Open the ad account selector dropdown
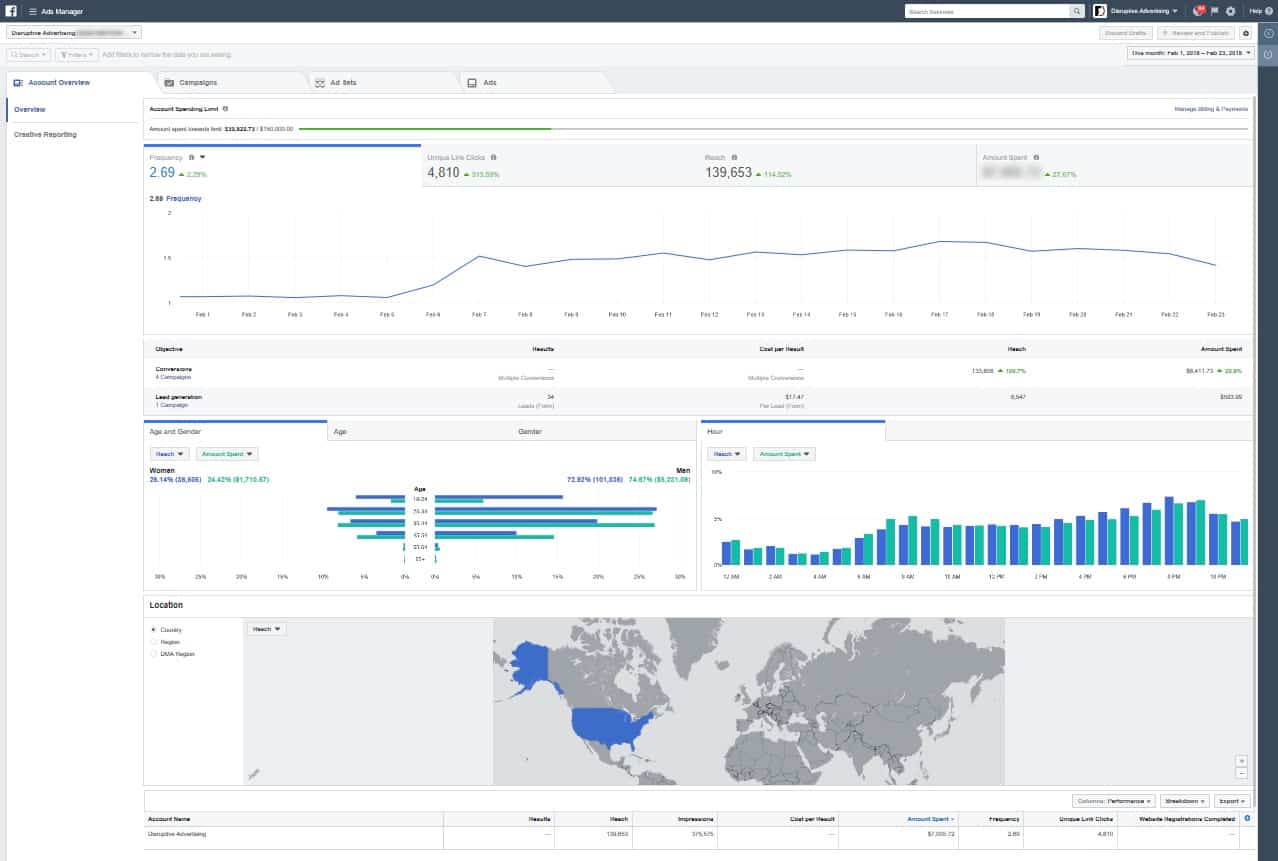Viewport: 1278px width, 861px height. click(73, 33)
